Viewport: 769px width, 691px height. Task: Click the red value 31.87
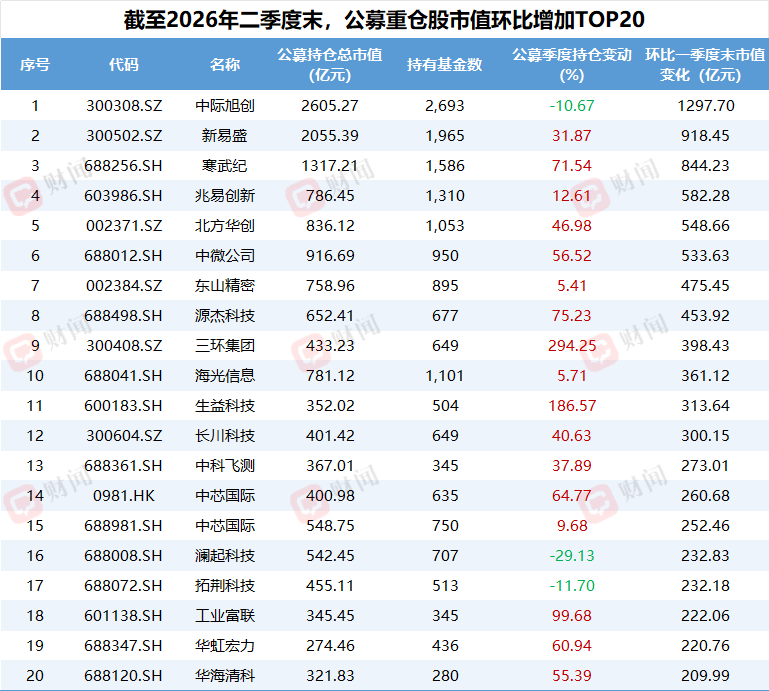572,135
